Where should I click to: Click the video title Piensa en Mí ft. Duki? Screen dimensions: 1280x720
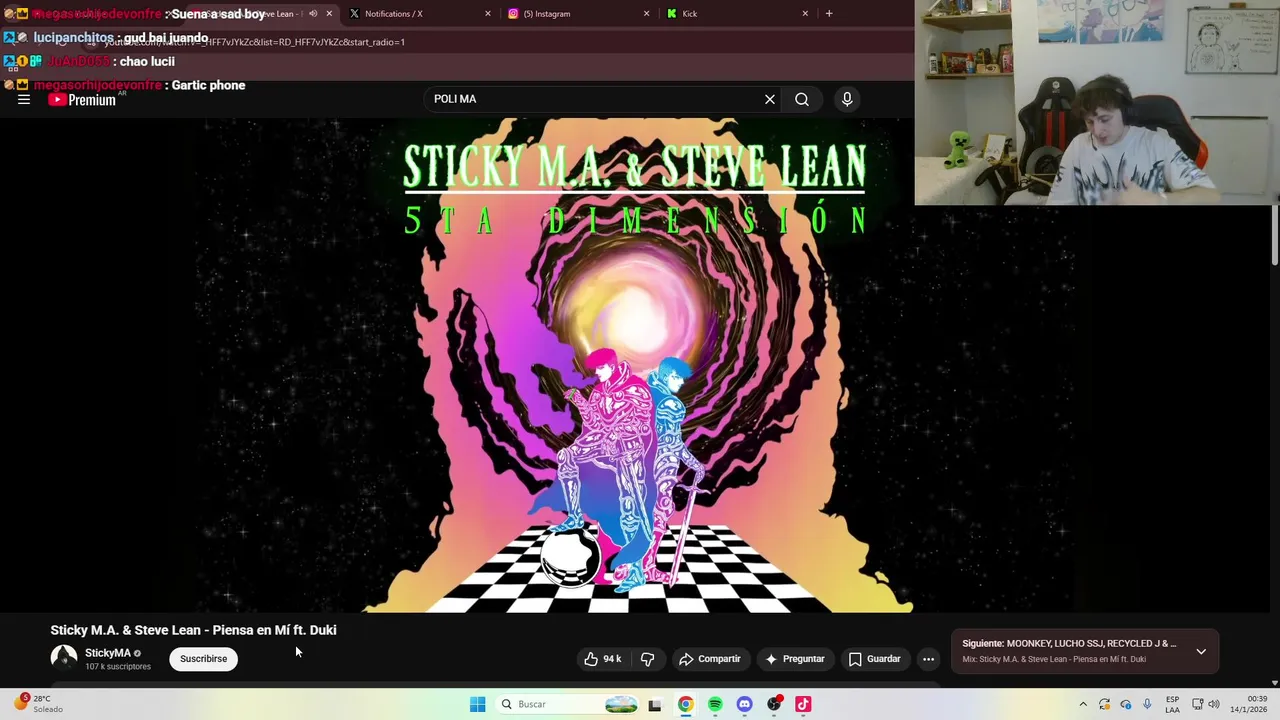click(193, 630)
